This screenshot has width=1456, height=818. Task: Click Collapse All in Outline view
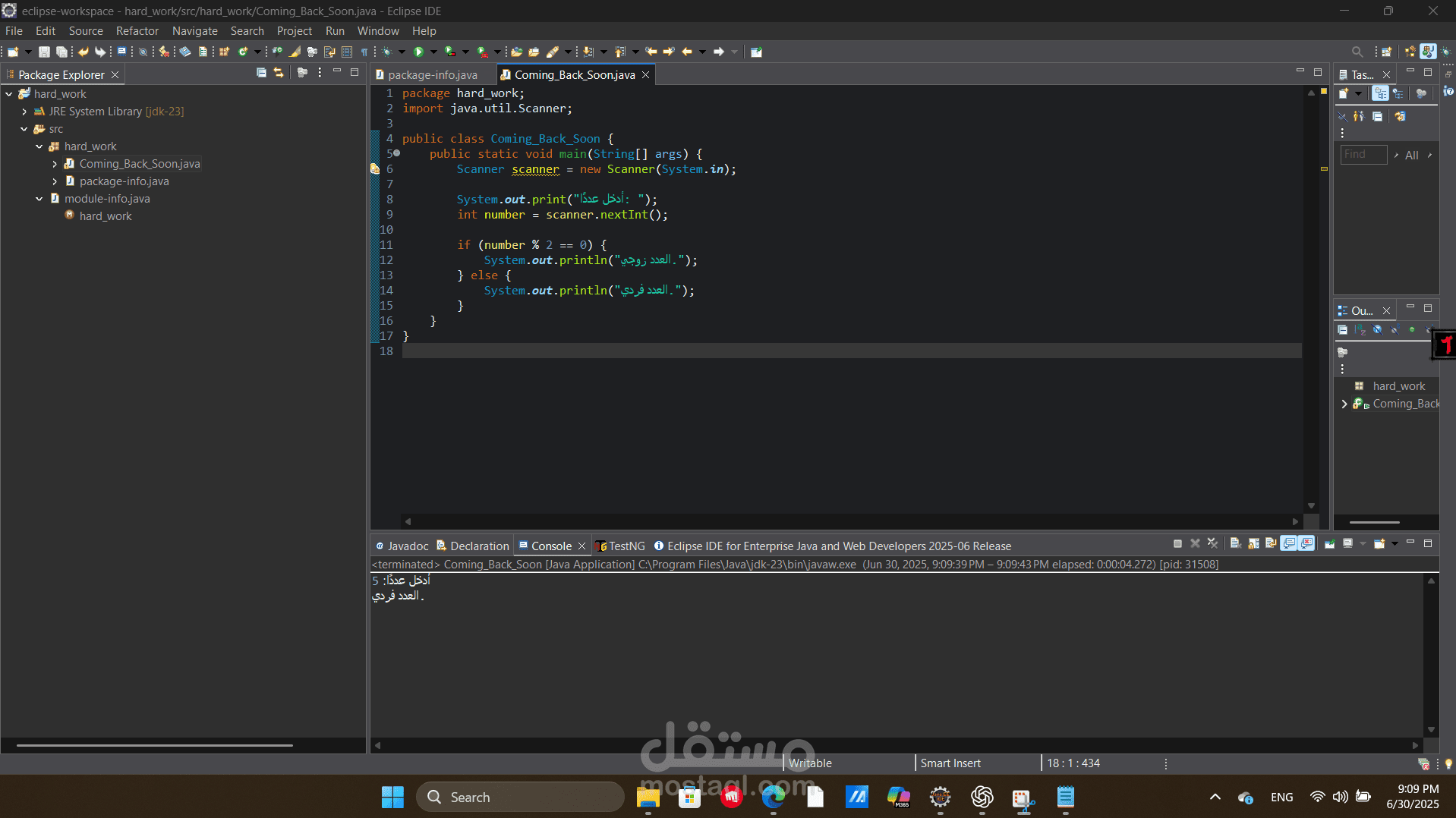click(x=1342, y=329)
